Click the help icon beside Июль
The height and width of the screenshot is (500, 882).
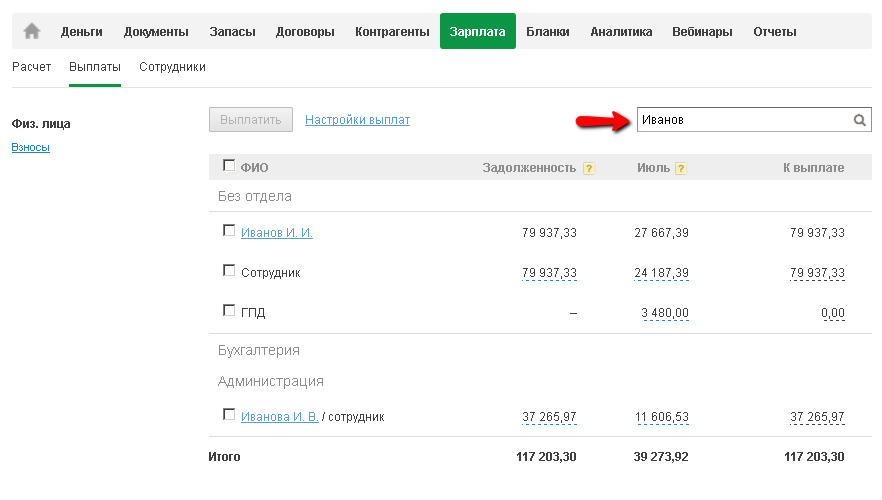coord(681,168)
